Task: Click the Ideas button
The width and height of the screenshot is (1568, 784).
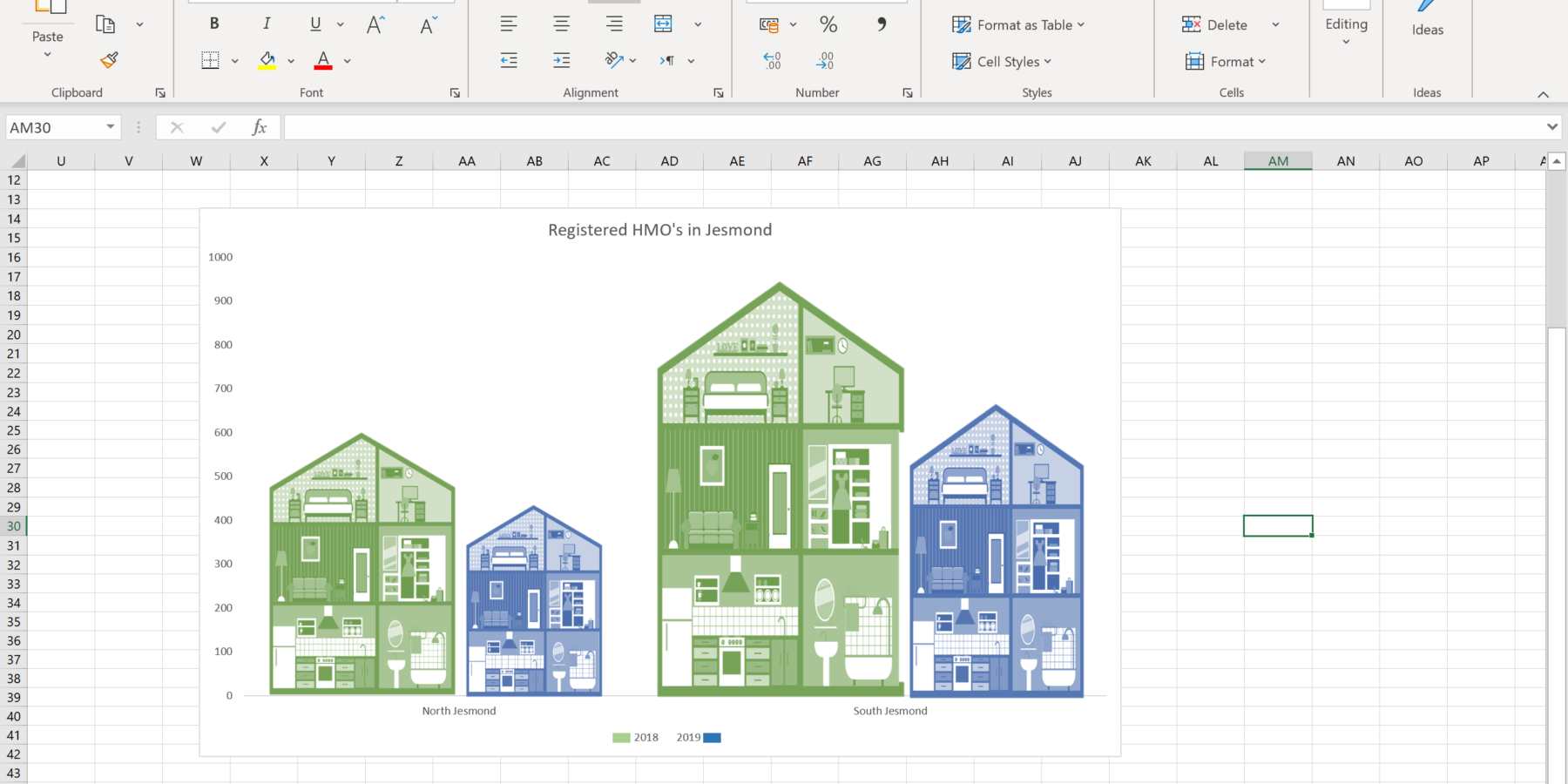Action: click(1427, 21)
